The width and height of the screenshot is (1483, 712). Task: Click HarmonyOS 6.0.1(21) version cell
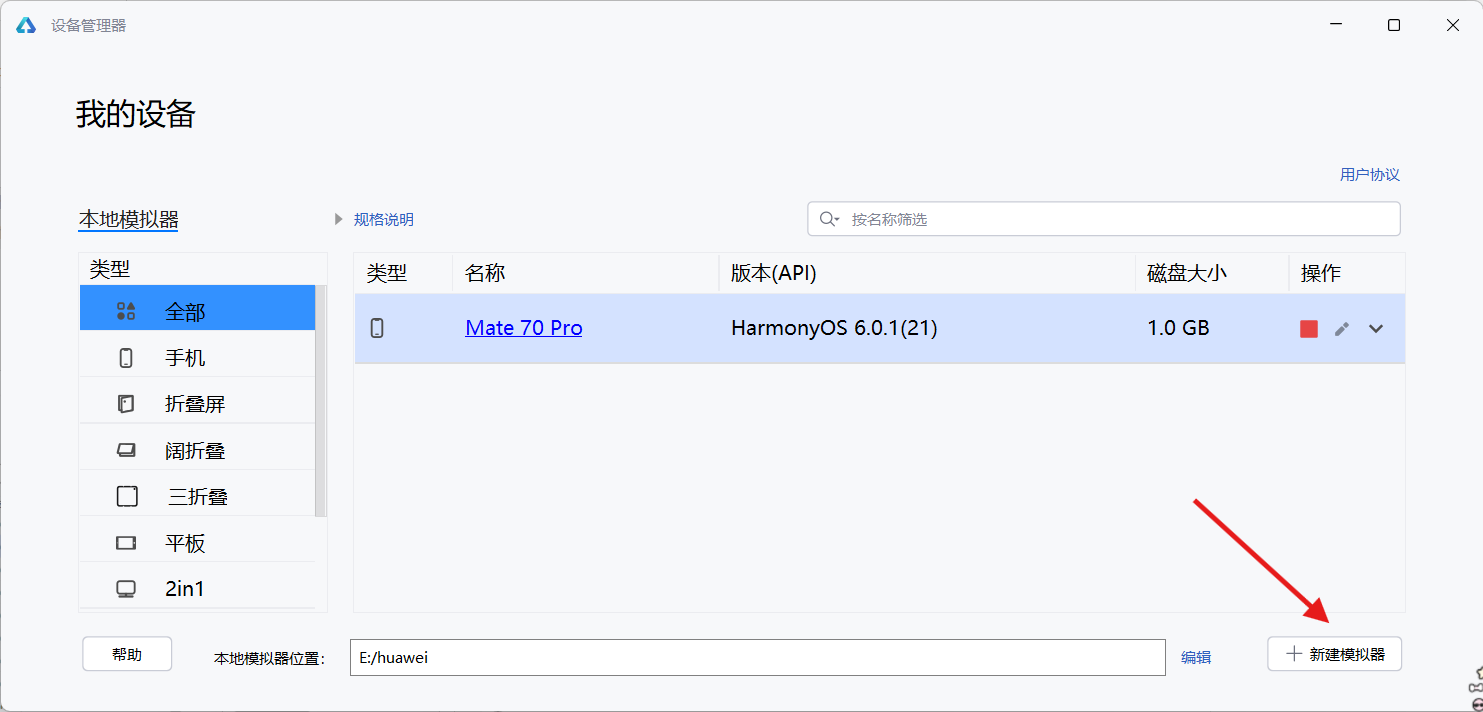point(834,328)
